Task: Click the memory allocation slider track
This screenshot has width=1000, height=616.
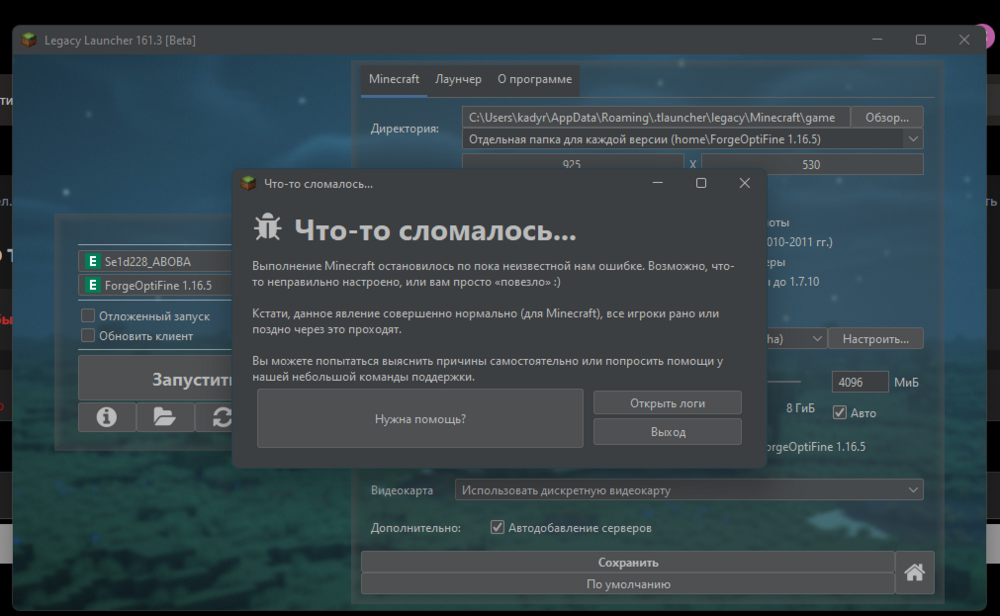Action: pyautogui.click(x=783, y=382)
